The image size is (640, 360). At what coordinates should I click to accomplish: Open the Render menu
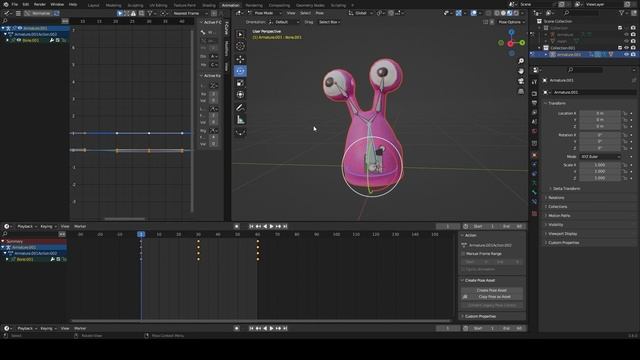pos(40,4)
